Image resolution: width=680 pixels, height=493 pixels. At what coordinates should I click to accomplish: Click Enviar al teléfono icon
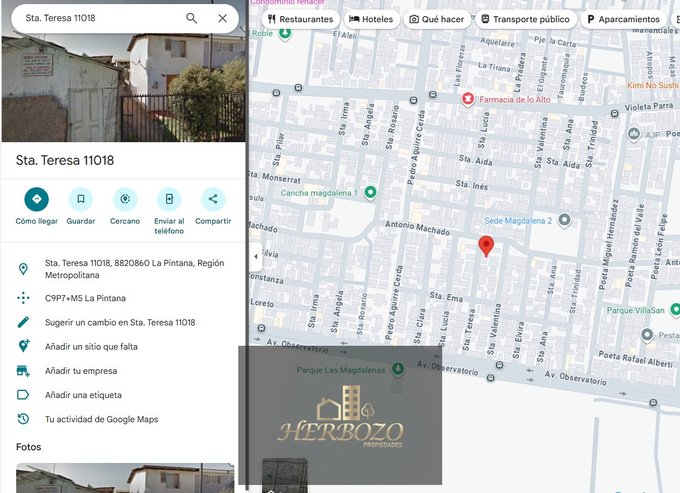(169, 199)
